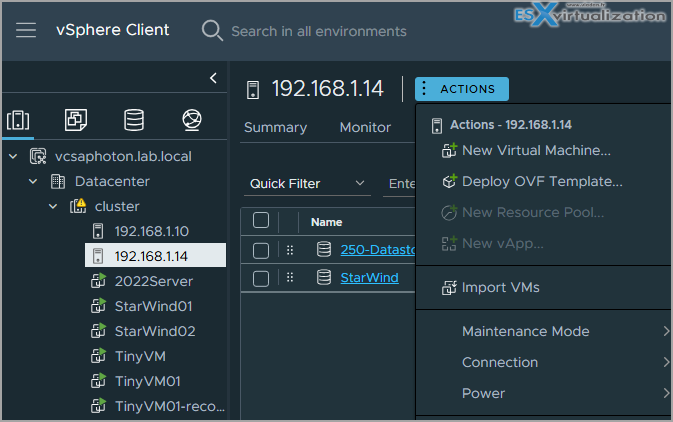Tick the StarWind row checkbox
This screenshot has height=422, width=673.
click(261, 279)
